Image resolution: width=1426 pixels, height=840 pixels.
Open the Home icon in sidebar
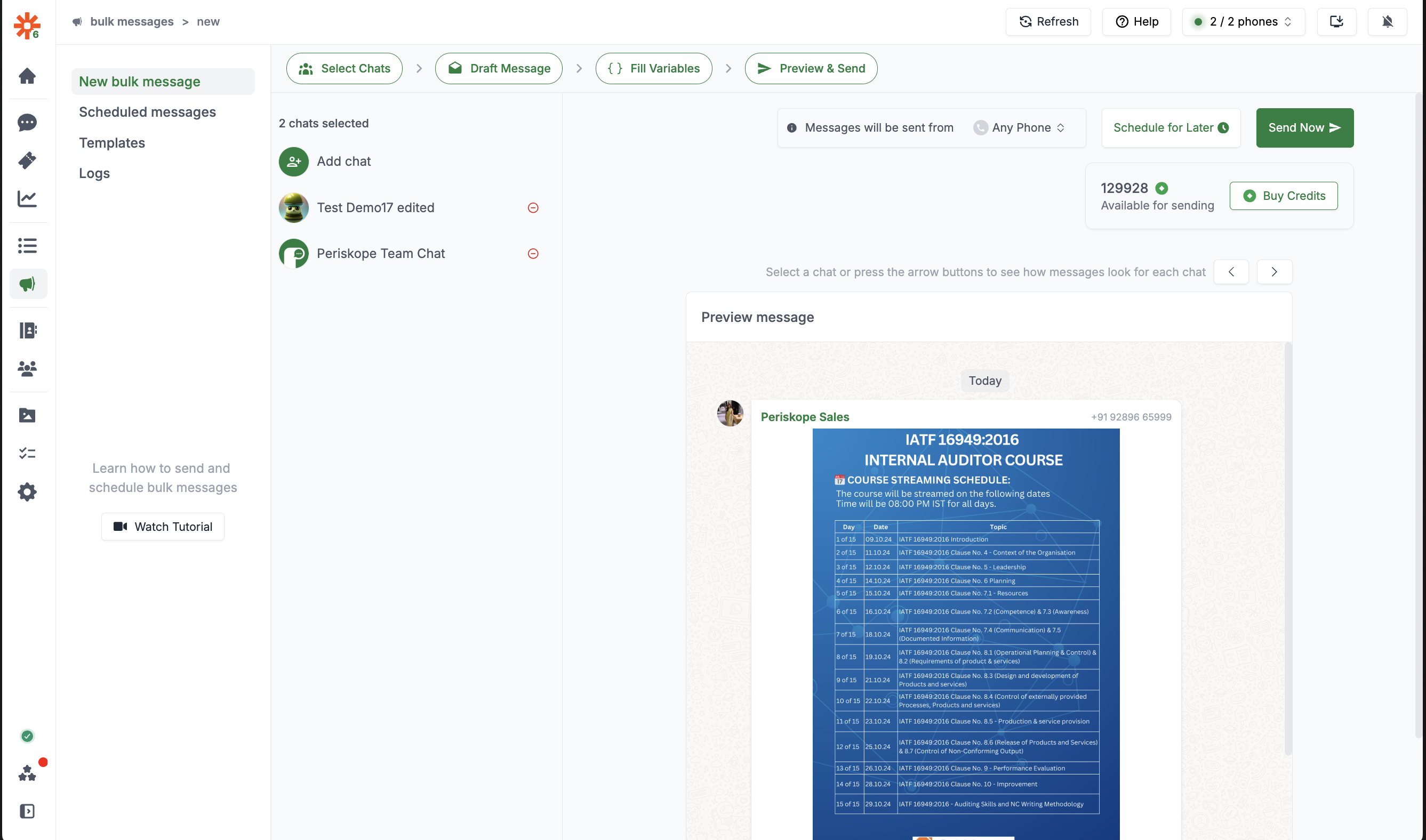[x=27, y=76]
